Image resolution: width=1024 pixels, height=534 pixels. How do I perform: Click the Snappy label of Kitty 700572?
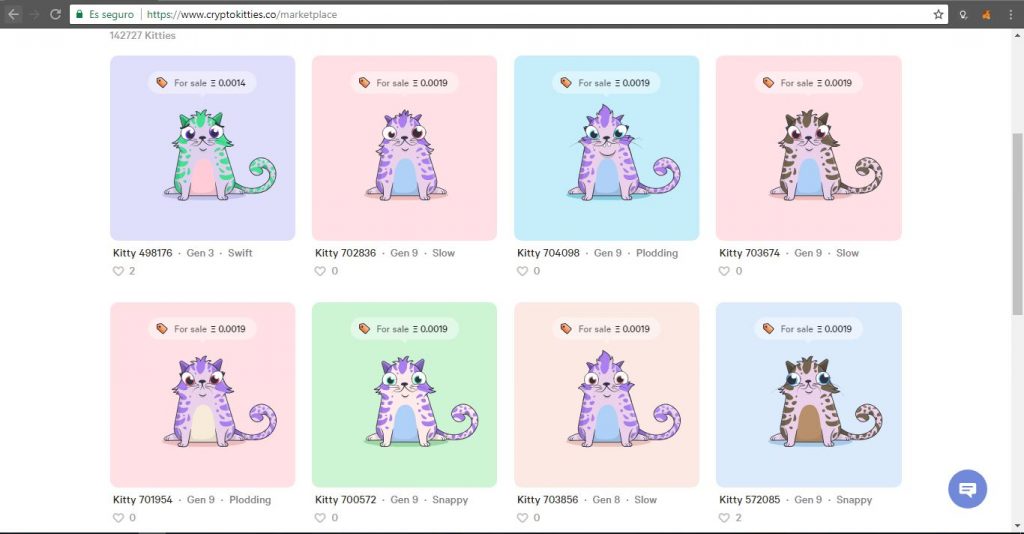[x=450, y=499]
